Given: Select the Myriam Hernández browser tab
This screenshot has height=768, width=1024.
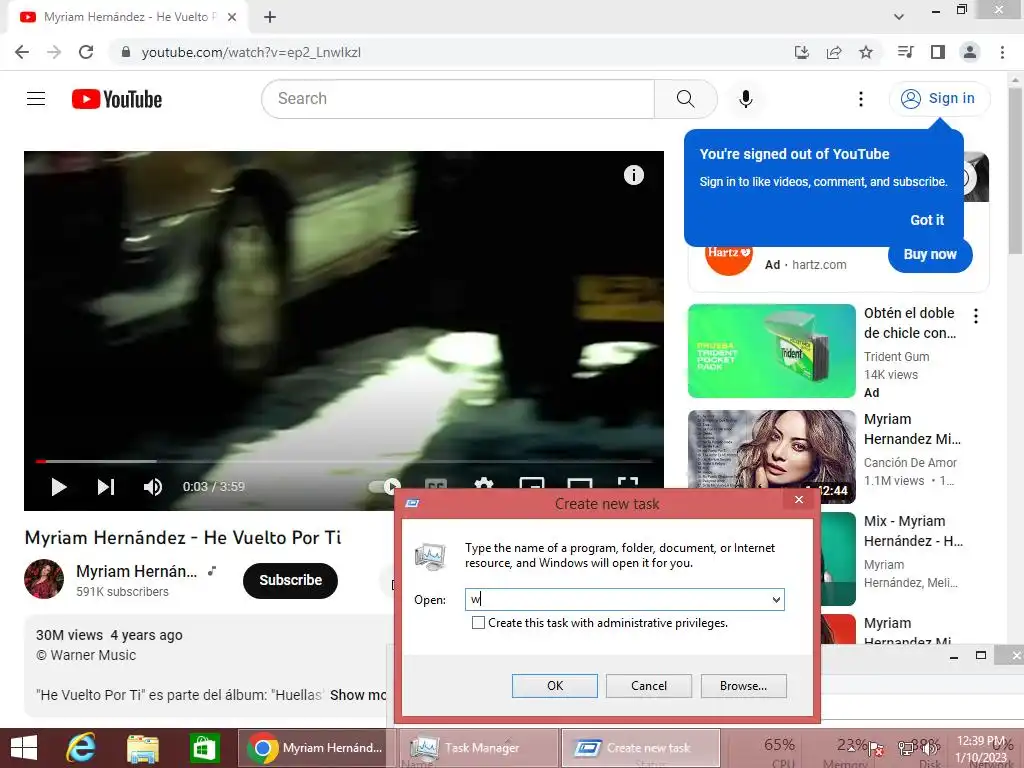Looking at the screenshot, I should tap(127, 17).
